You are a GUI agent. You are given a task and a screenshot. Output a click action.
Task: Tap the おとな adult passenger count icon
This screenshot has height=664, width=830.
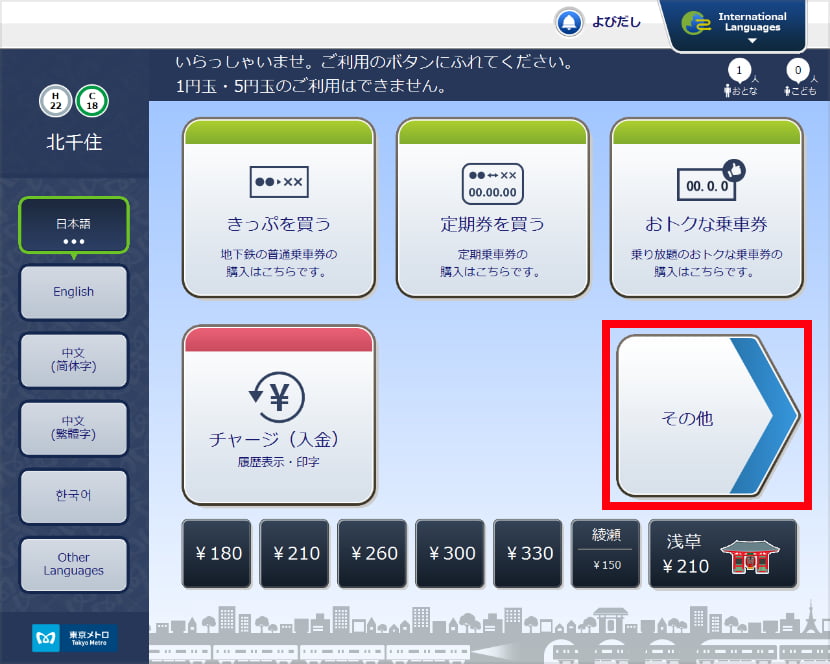tap(739, 78)
